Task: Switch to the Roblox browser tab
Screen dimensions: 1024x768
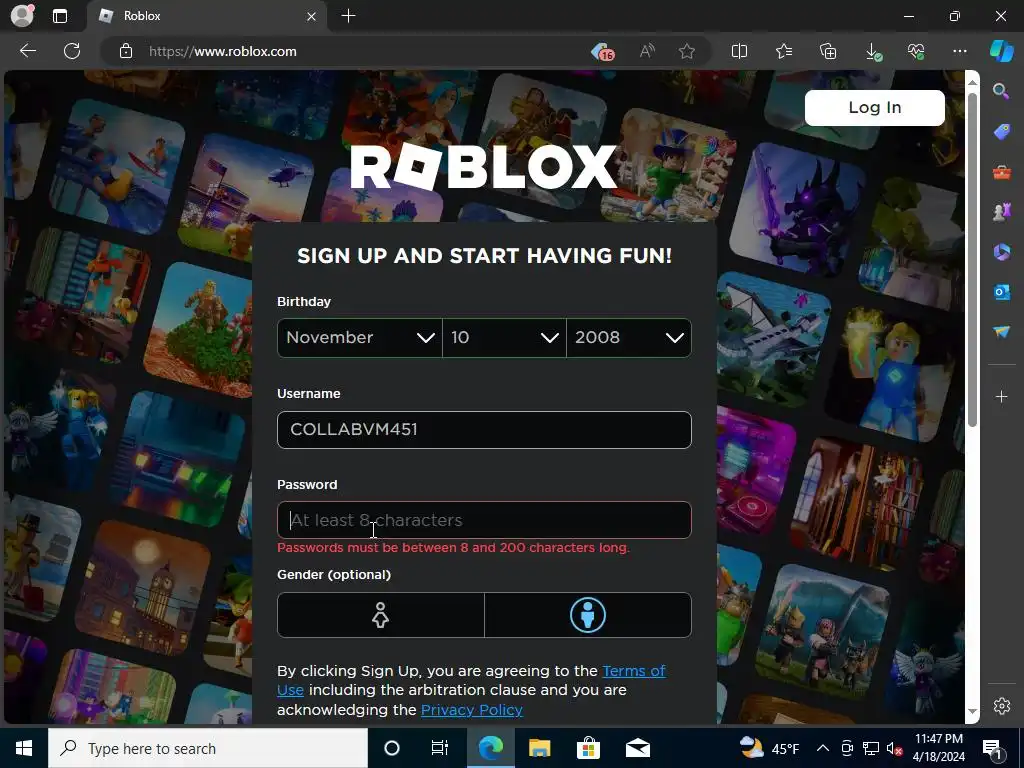Action: (x=206, y=16)
